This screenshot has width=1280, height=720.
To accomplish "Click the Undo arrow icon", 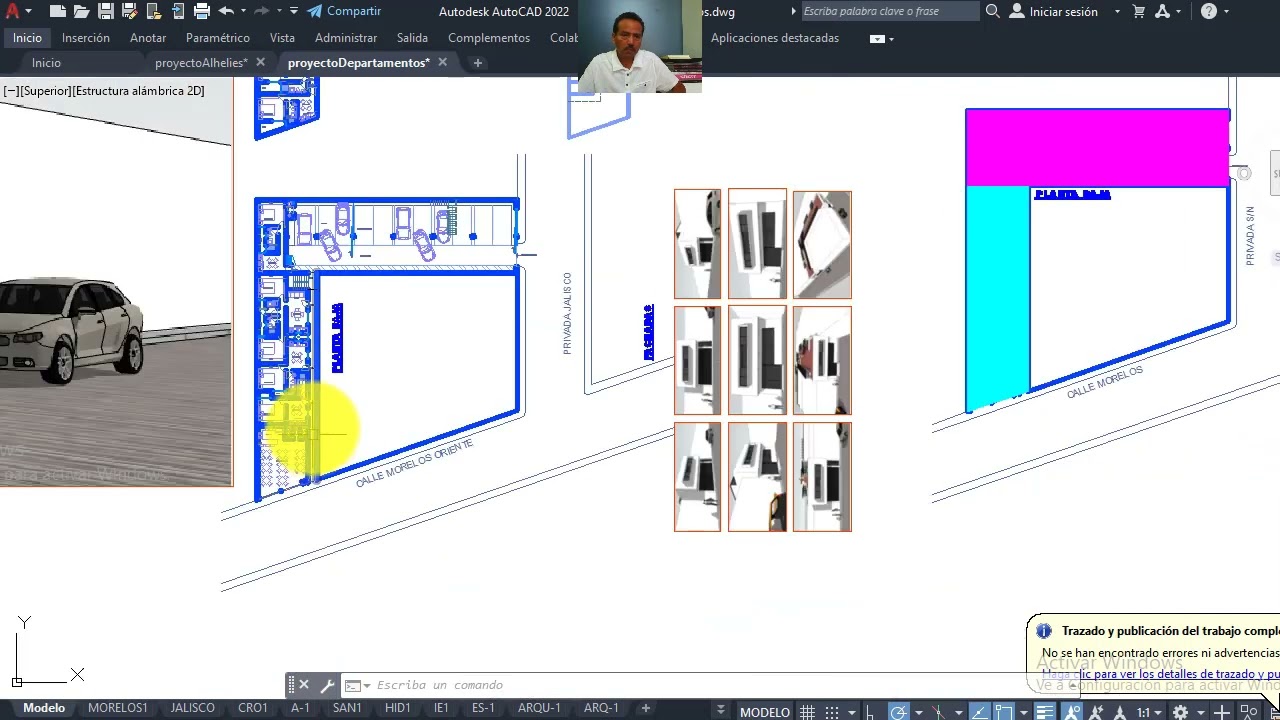I will pos(226,11).
